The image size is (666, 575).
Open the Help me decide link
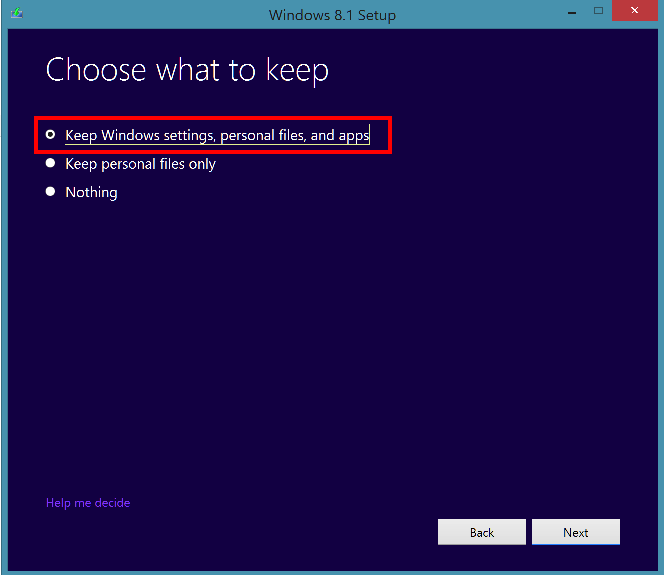click(88, 503)
